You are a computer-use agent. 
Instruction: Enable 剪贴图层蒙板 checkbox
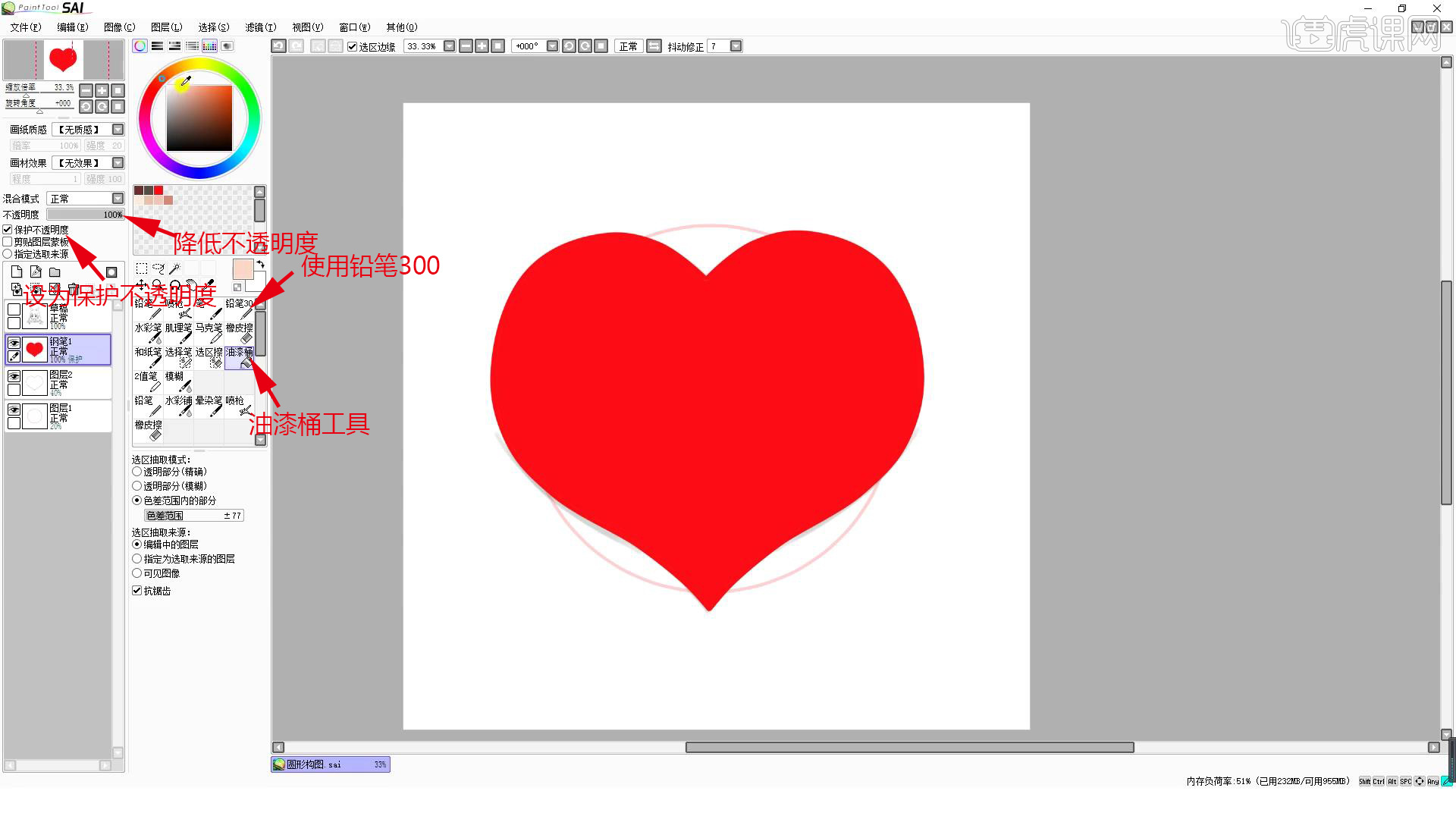[8, 242]
